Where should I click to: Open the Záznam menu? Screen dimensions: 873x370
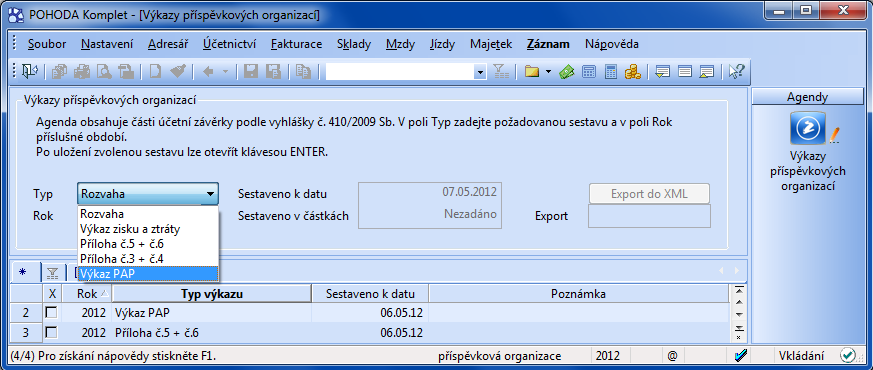pyautogui.click(x=548, y=44)
